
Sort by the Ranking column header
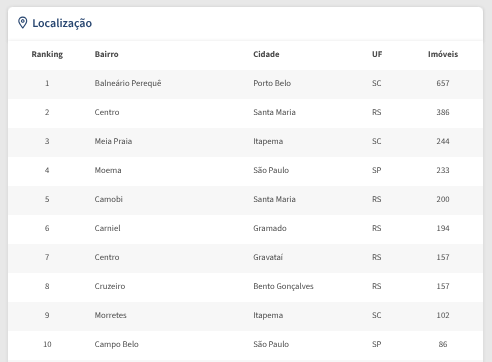47,54
